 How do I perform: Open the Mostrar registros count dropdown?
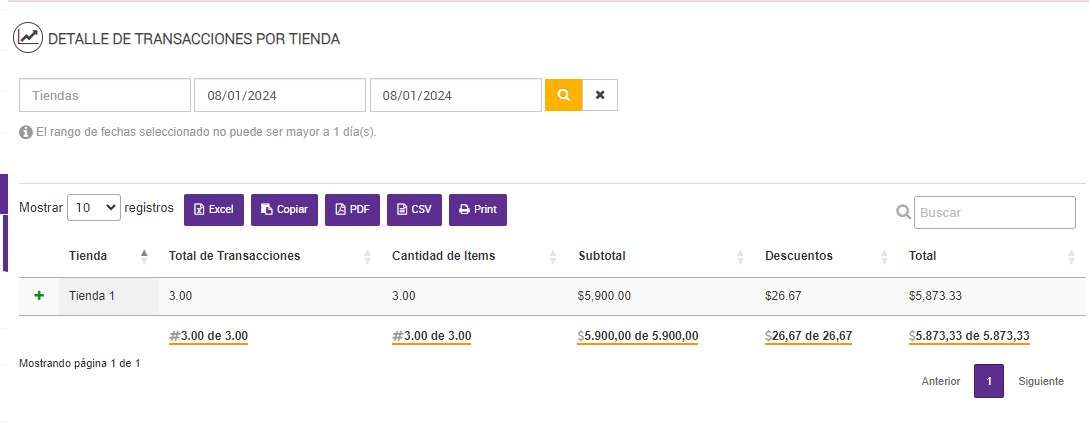(93, 208)
